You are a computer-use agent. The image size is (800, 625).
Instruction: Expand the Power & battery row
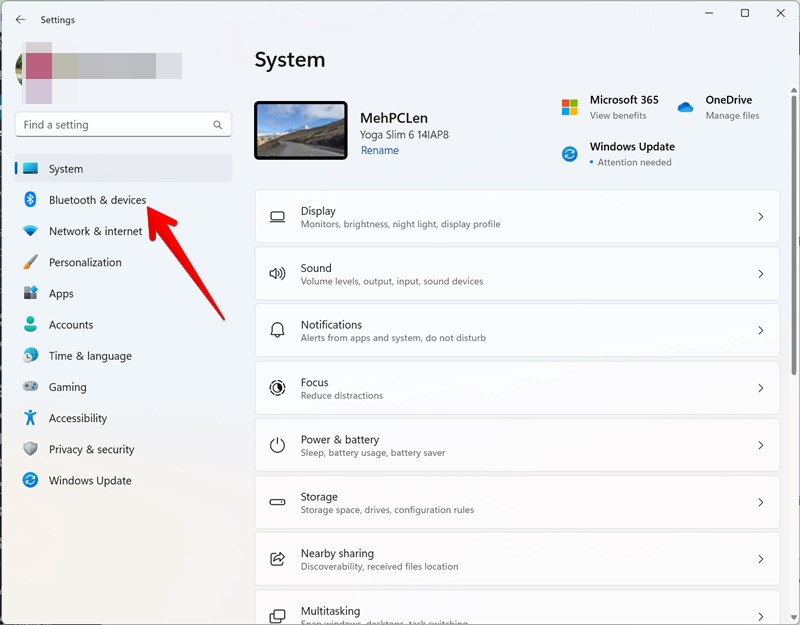[767, 444]
